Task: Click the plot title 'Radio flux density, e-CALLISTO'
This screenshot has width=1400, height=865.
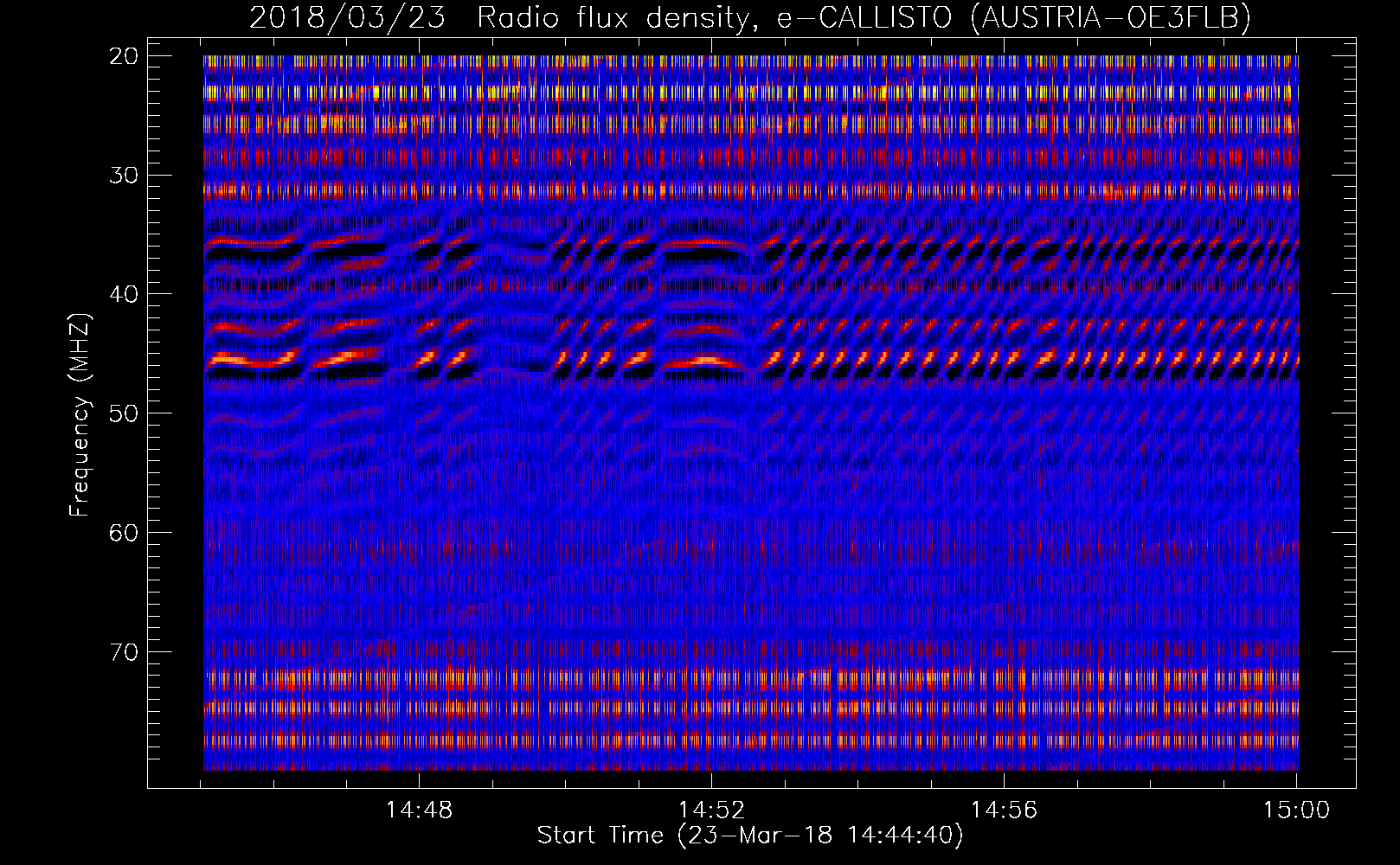Action: 714,17
